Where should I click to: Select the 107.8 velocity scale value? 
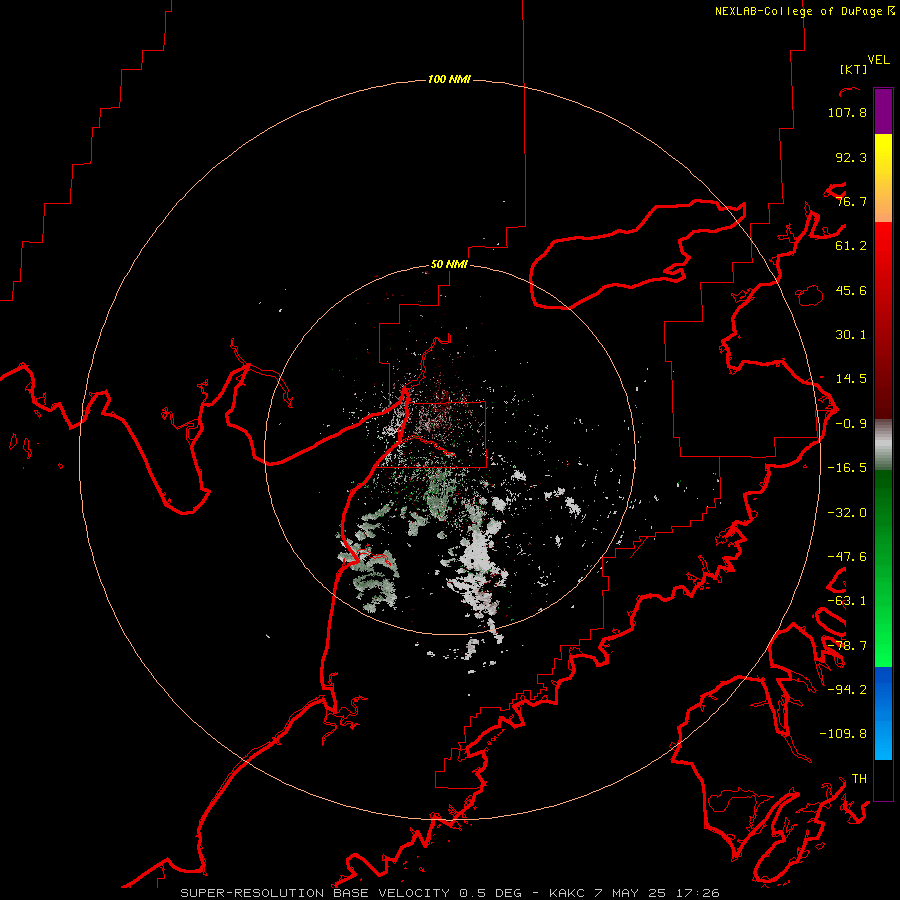tap(847, 112)
